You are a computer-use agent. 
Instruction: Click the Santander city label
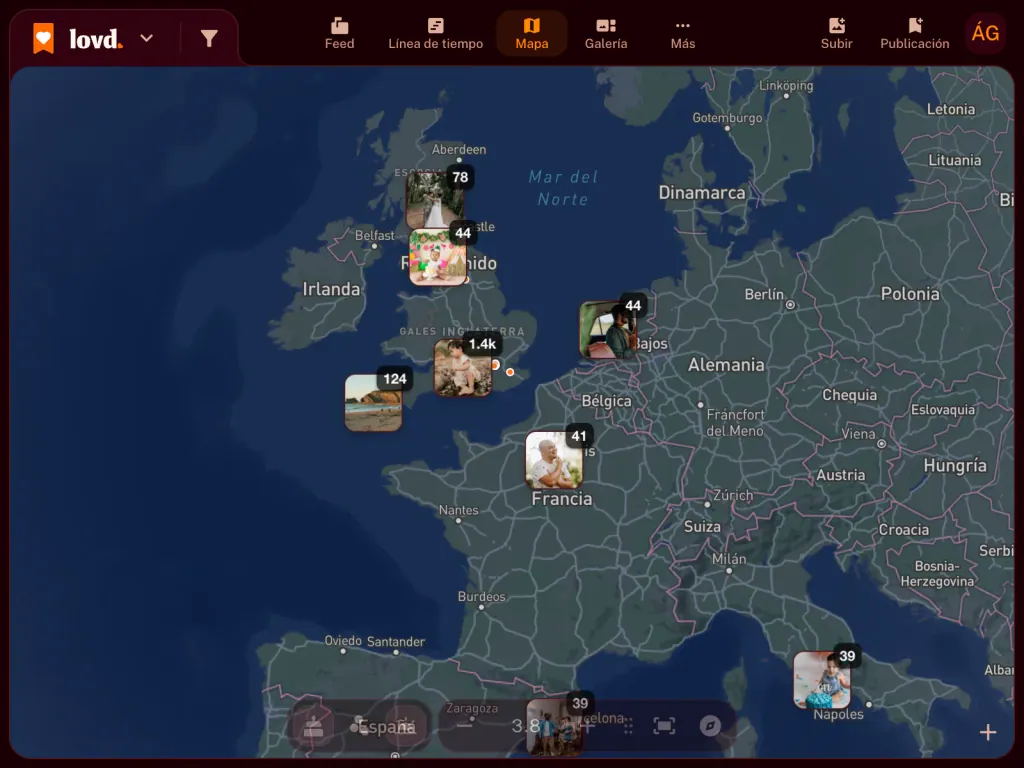(x=396, y=642)
